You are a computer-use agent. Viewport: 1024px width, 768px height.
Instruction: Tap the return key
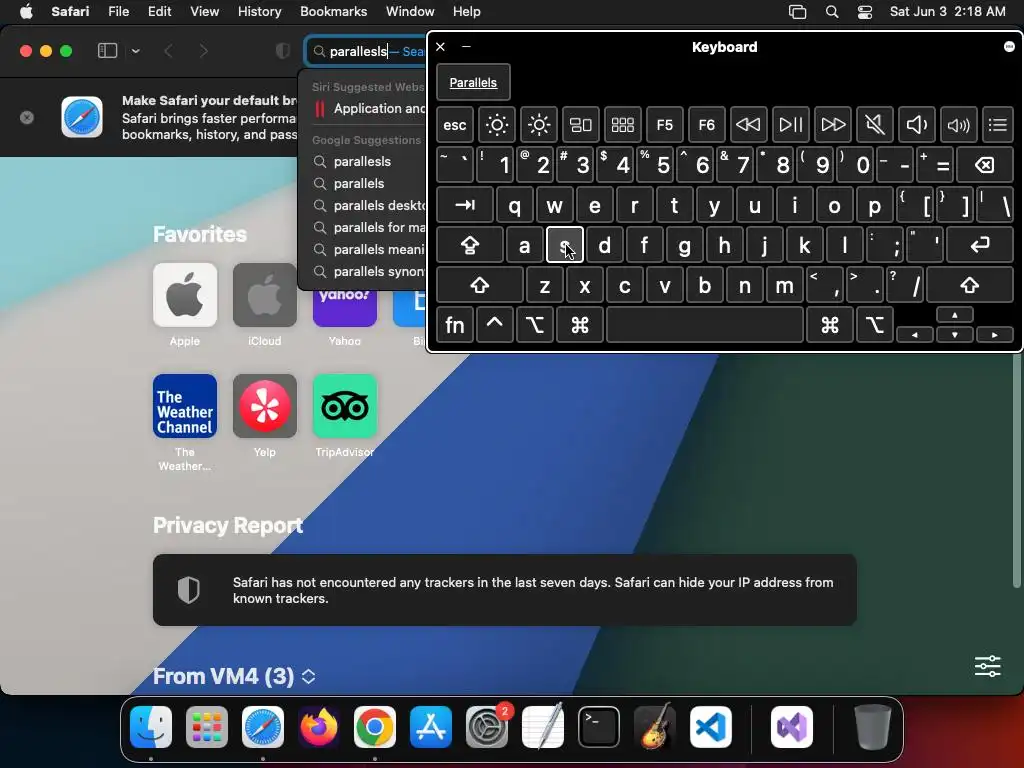pyautogui.click(x=980, y=246)
